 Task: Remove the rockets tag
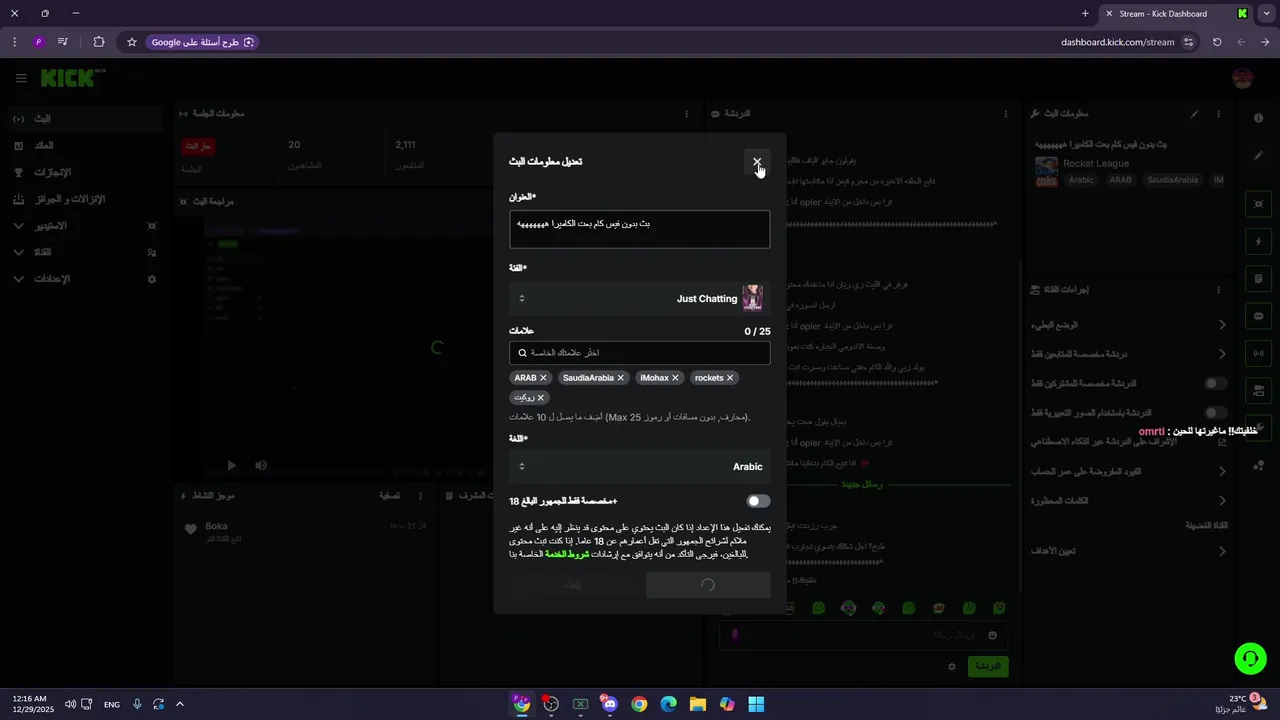pyautogui.click(x=730, y=378)
